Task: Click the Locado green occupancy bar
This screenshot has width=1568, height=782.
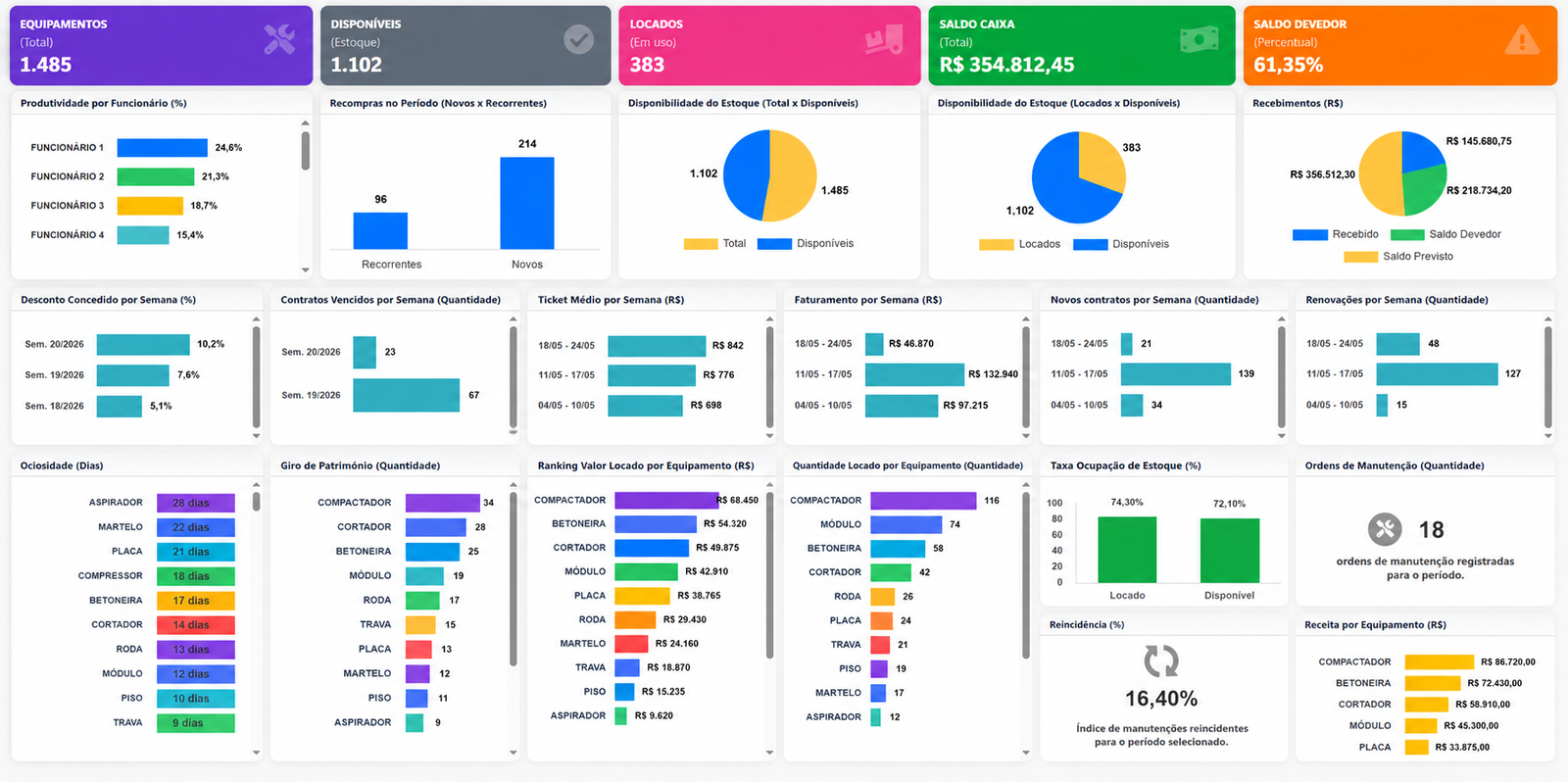Action: click(x=1127, y=550)
